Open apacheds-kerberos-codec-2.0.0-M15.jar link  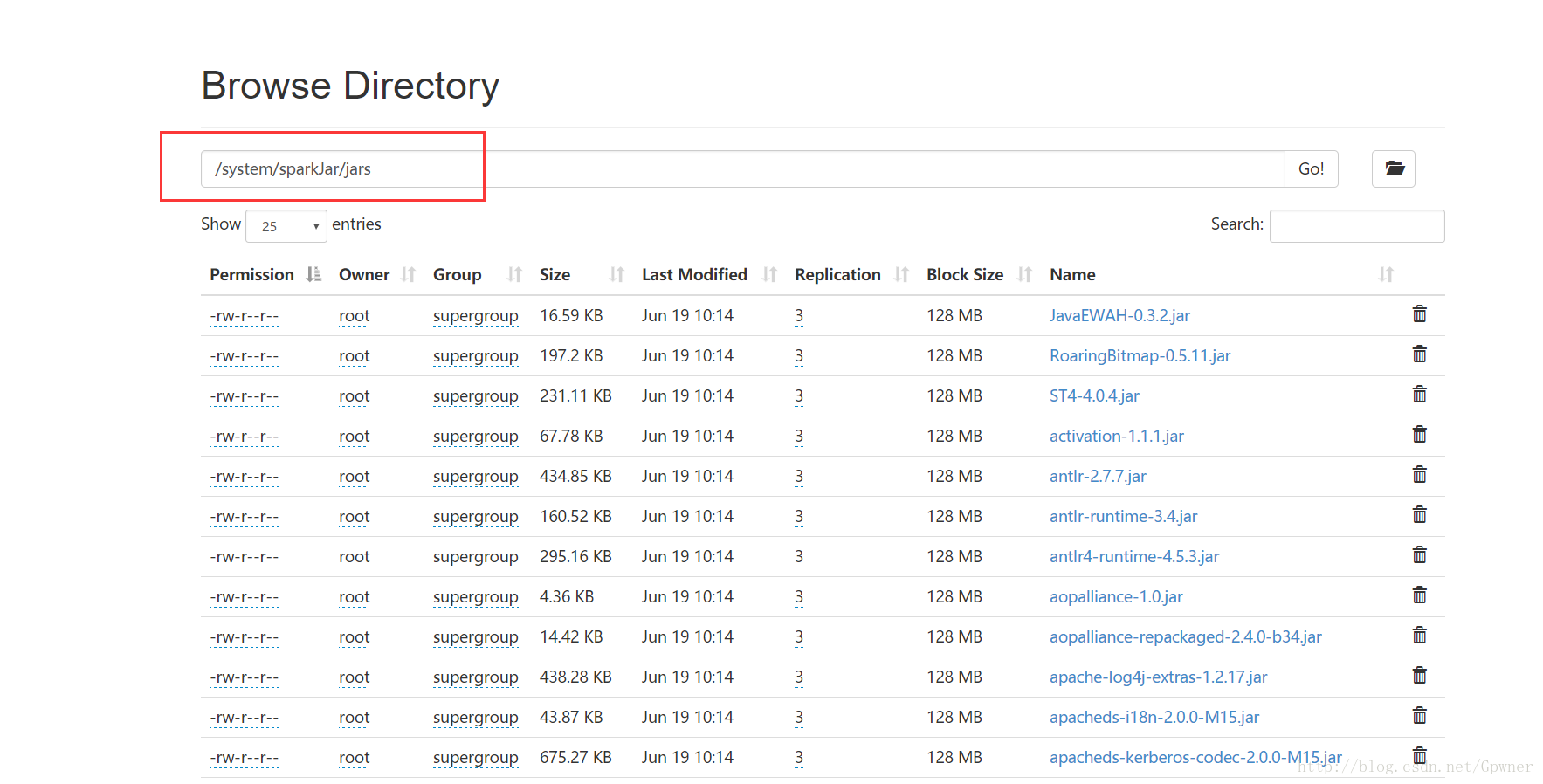click(x=1195, y=757)
